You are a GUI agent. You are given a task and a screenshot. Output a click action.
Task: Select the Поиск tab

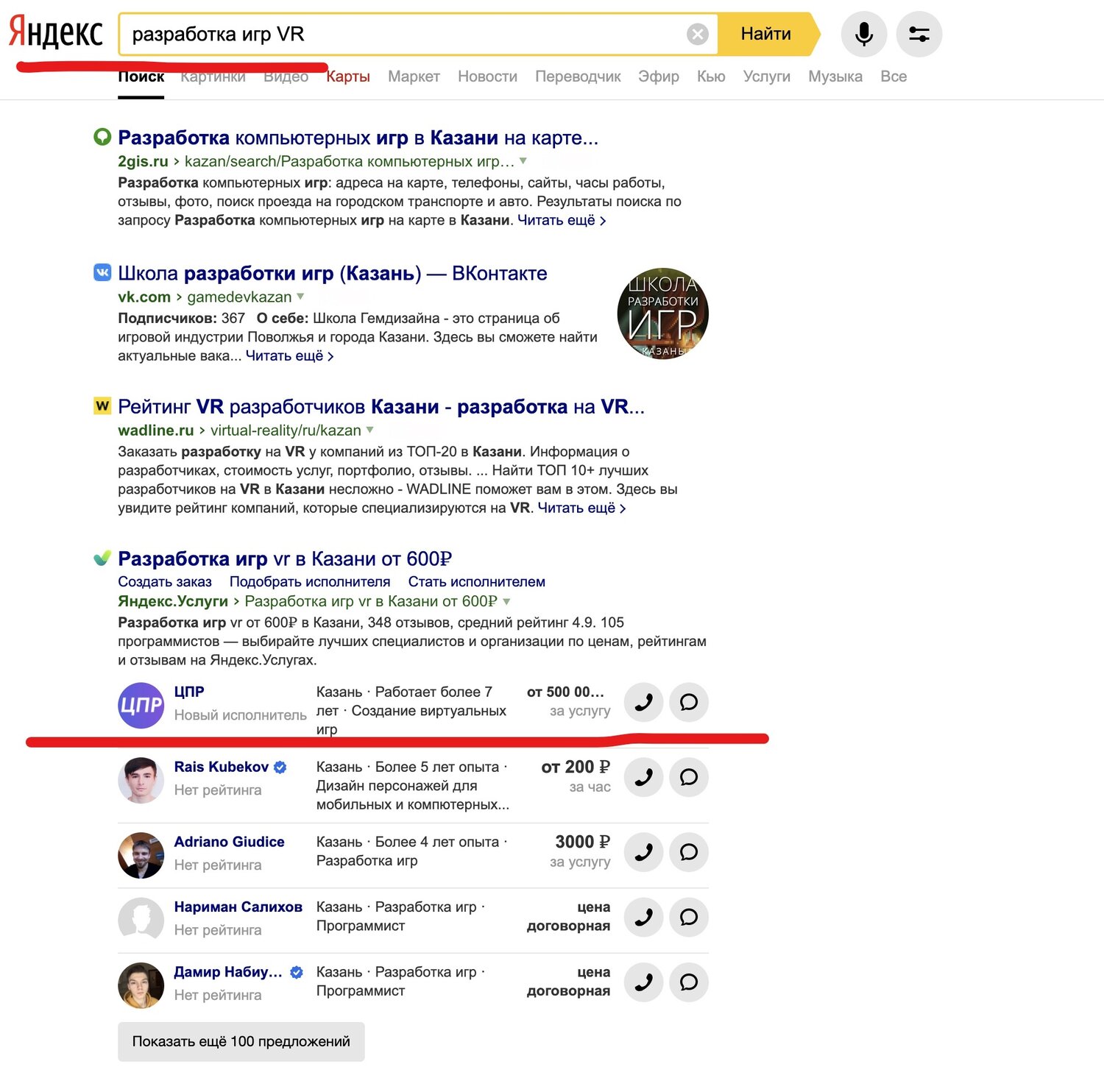tap(141, 77)
